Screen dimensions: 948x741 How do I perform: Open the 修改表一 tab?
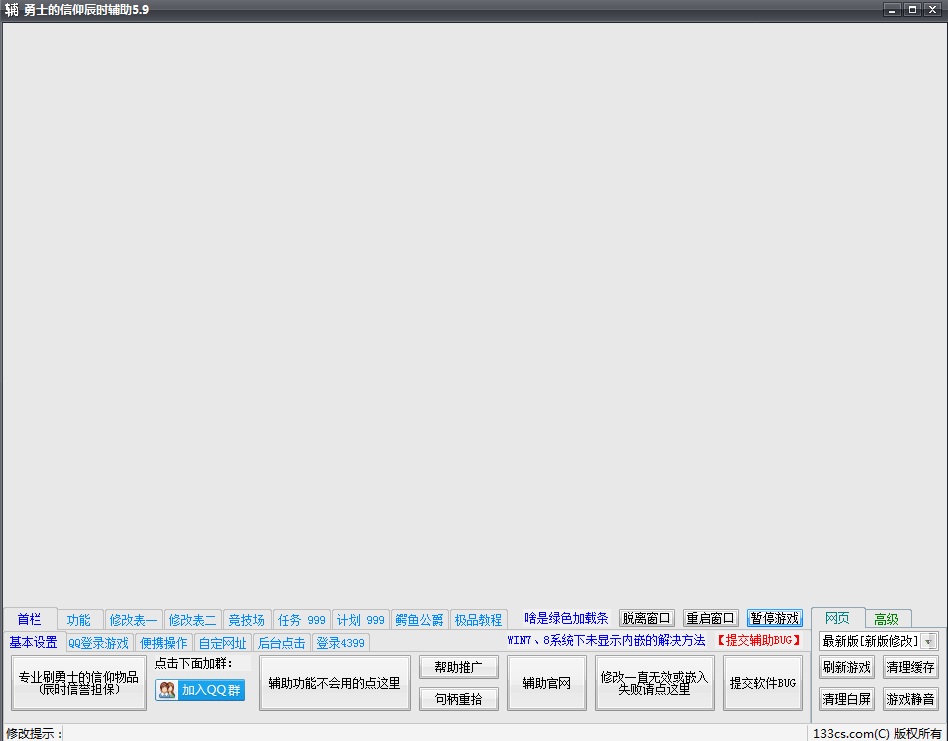click(x=133, y=620)
